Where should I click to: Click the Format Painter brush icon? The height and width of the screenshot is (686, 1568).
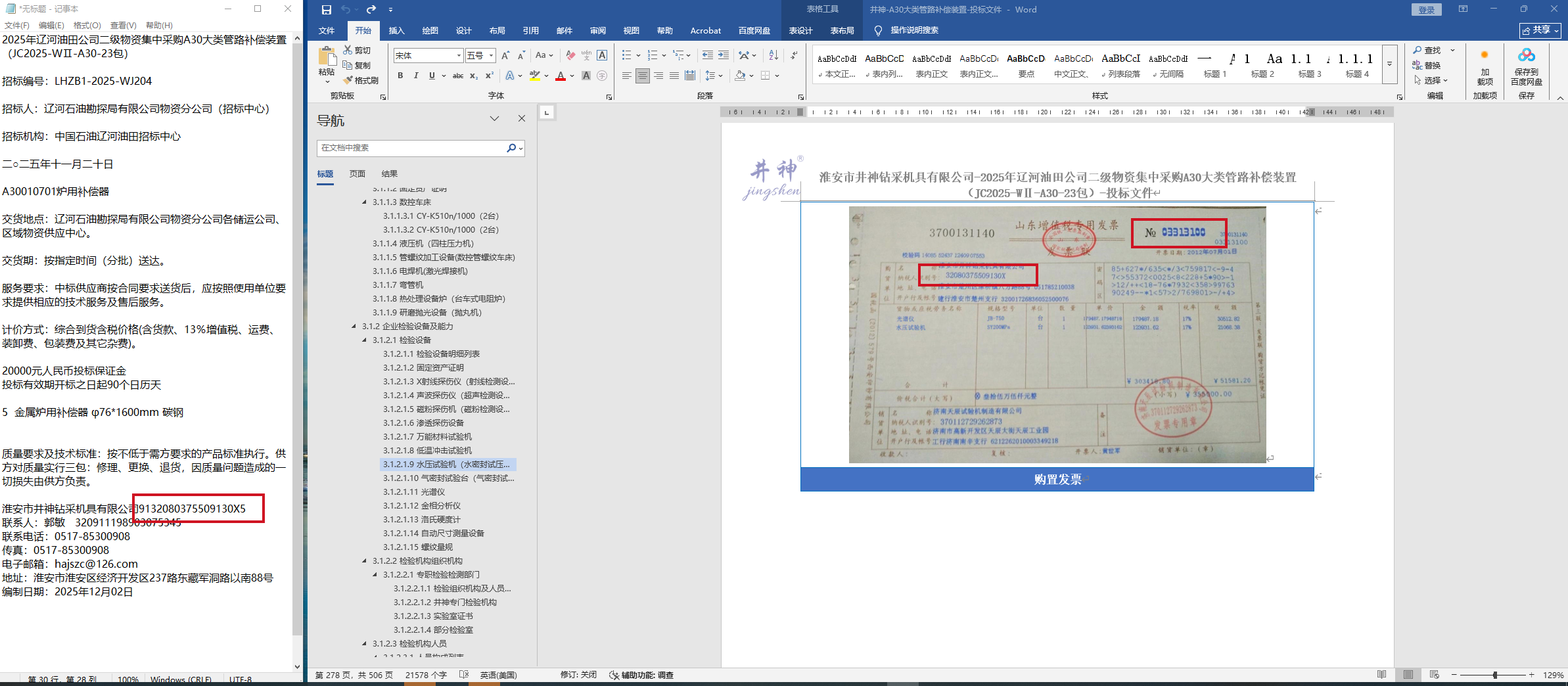point(348,80)
